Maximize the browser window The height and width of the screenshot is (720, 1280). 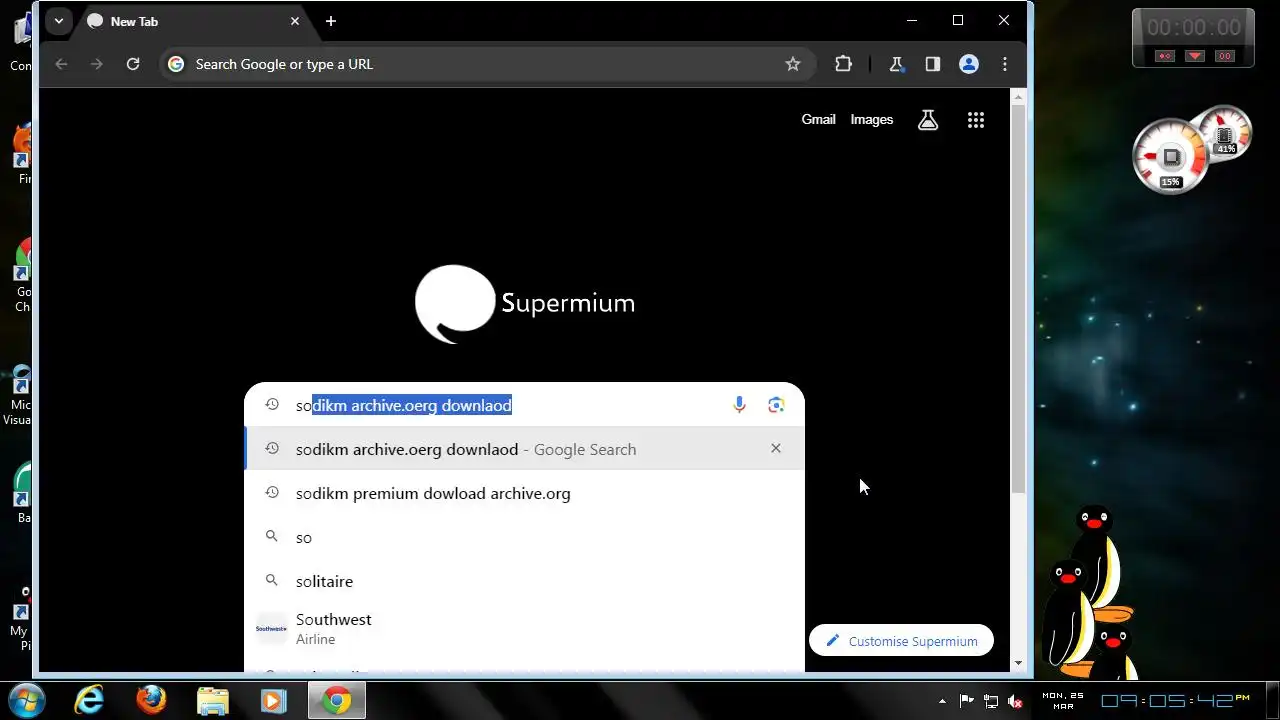(x=958, y=20)
